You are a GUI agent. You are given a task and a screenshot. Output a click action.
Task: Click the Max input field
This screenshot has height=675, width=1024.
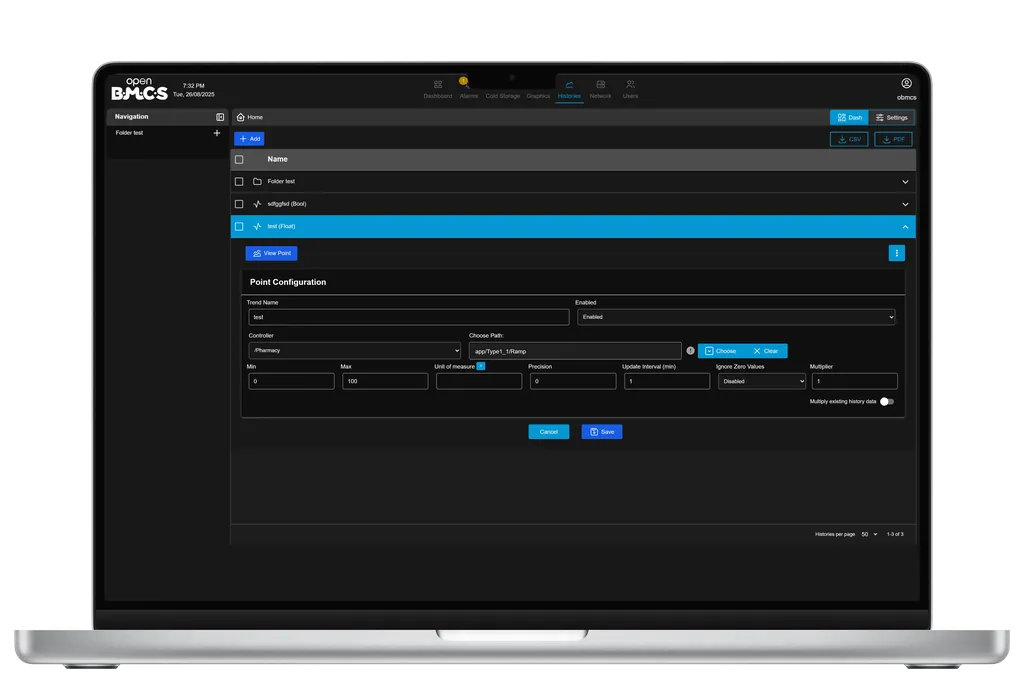coord(385,381)
